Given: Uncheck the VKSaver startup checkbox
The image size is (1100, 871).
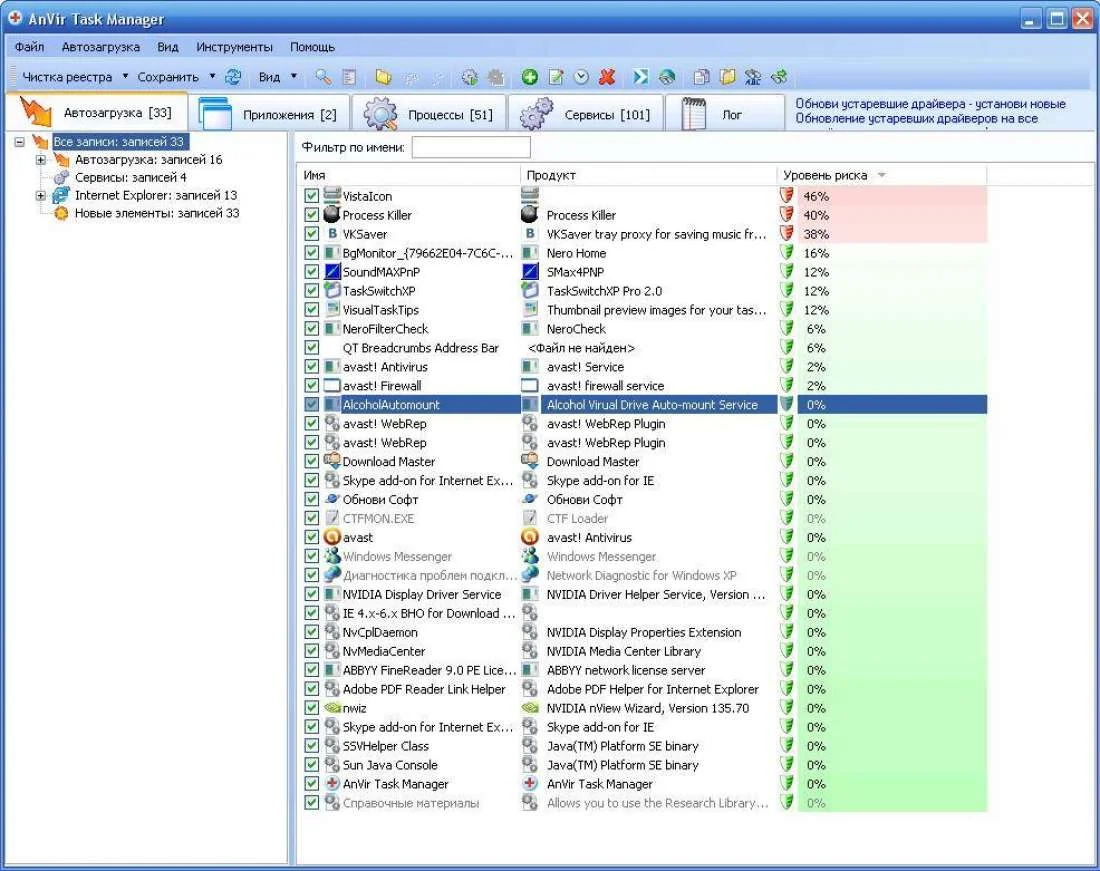Looking at the screenshot, I should [312, 234].
